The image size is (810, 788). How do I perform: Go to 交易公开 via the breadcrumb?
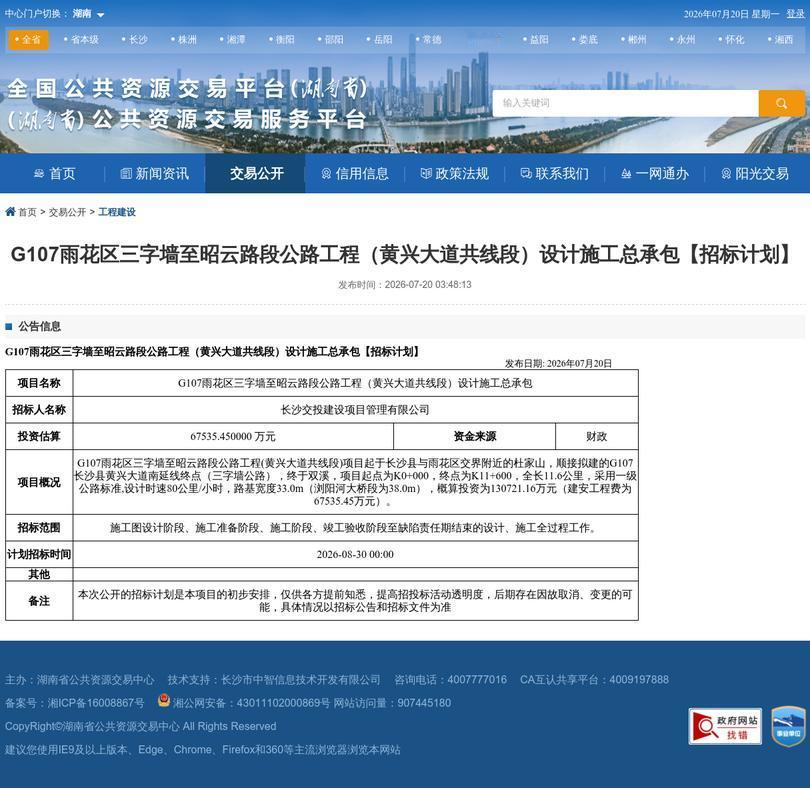point(67,212)
